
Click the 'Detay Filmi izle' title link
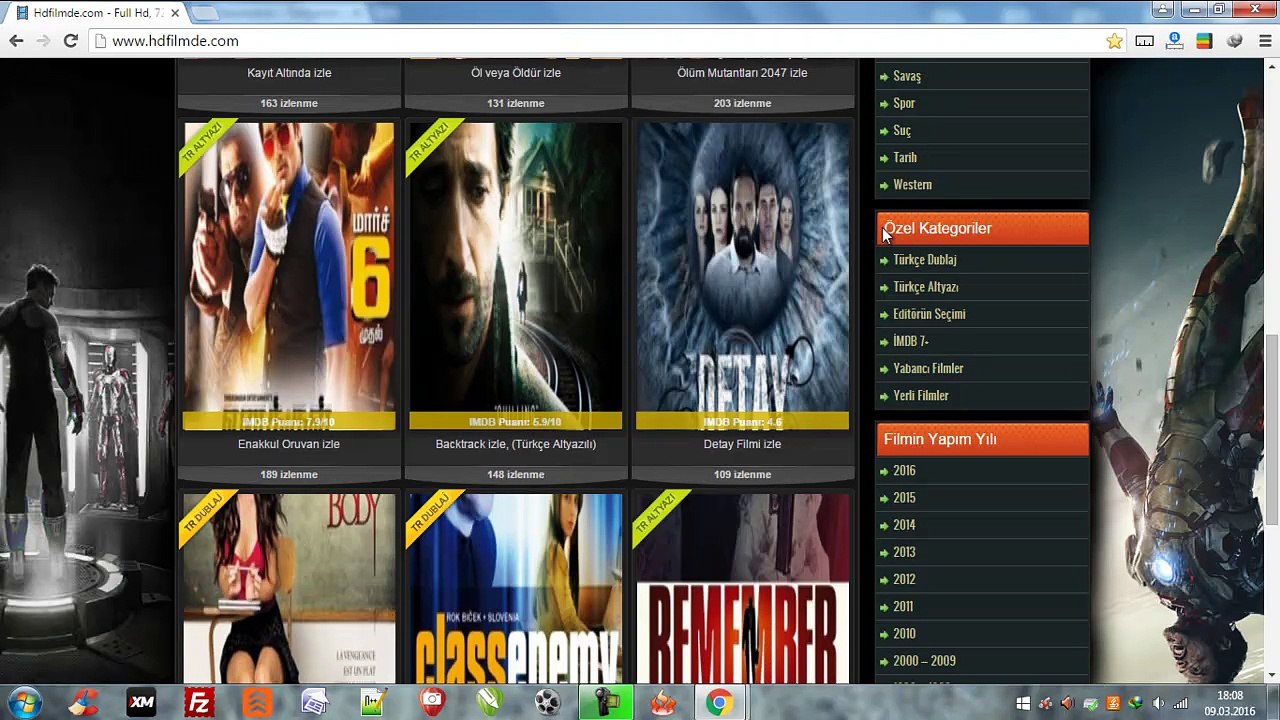[742, 444]
